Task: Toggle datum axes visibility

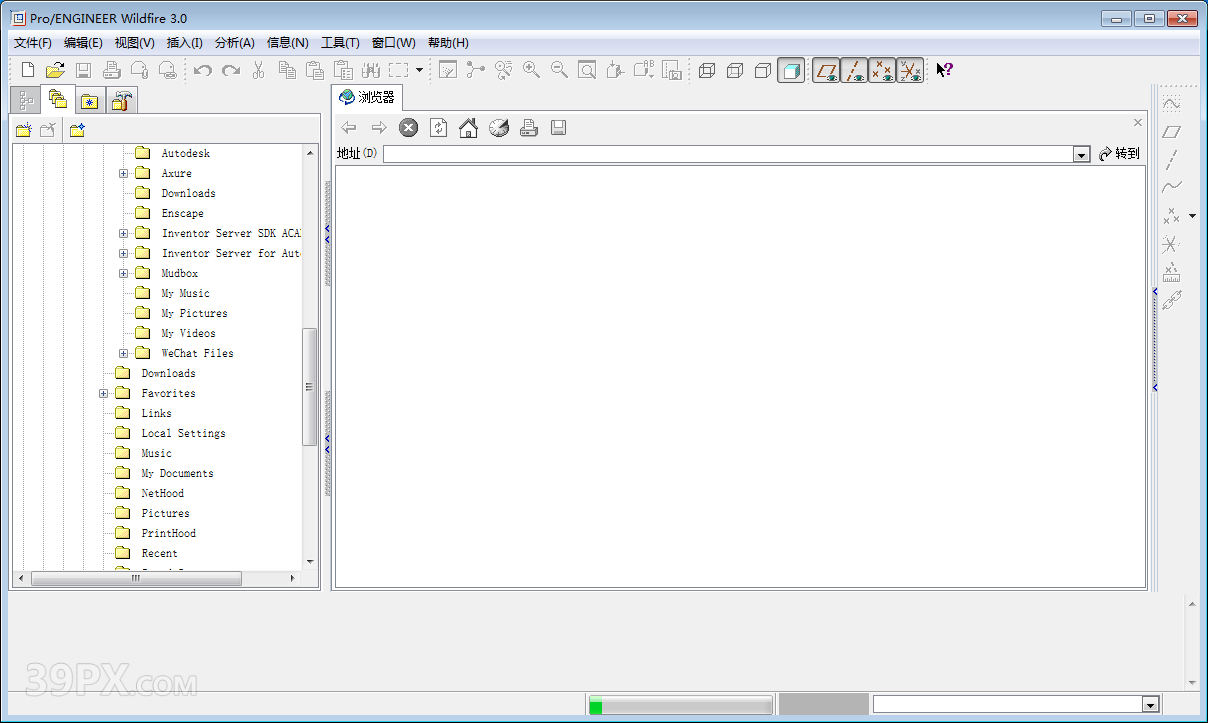Action: [x=854, y=71]
